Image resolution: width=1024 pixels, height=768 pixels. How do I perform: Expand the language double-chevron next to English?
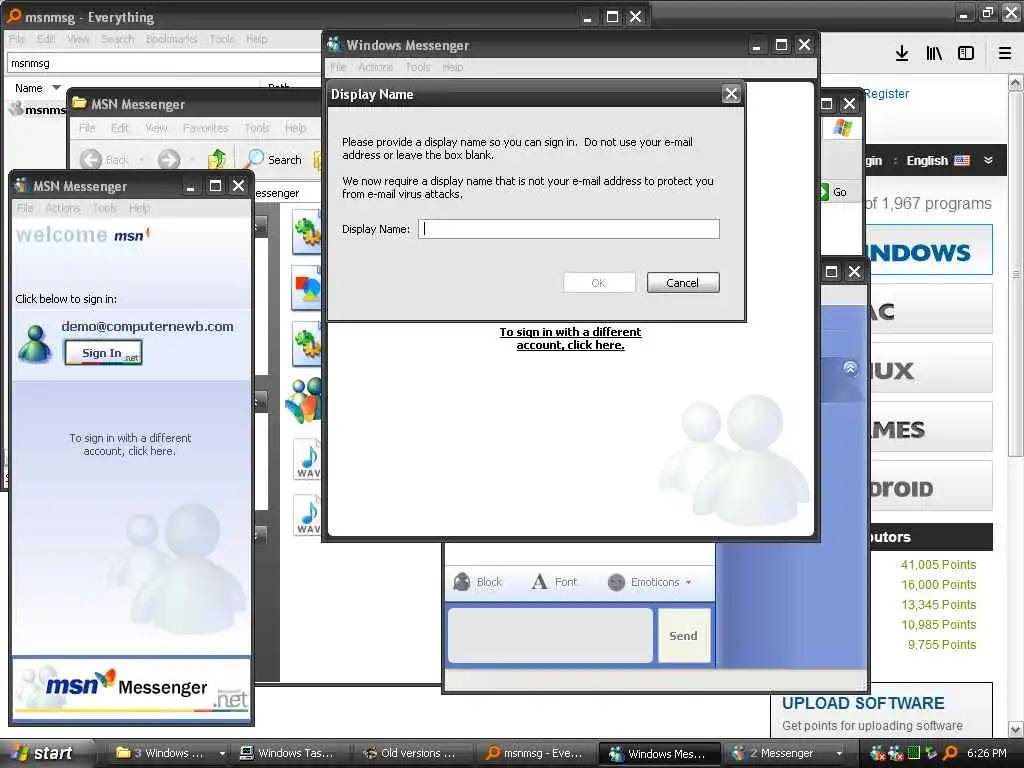click(988, 161)
